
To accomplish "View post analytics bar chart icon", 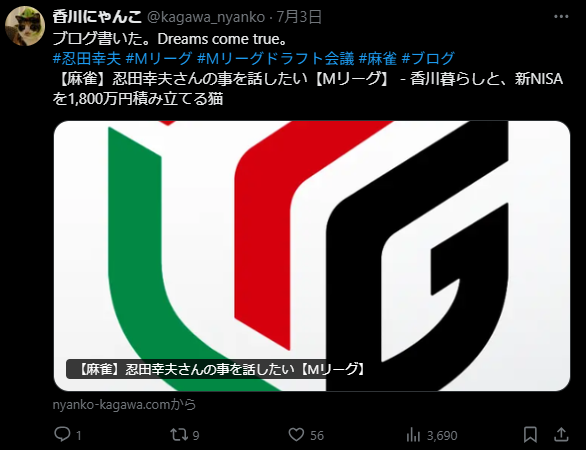I will click(413, 435).
